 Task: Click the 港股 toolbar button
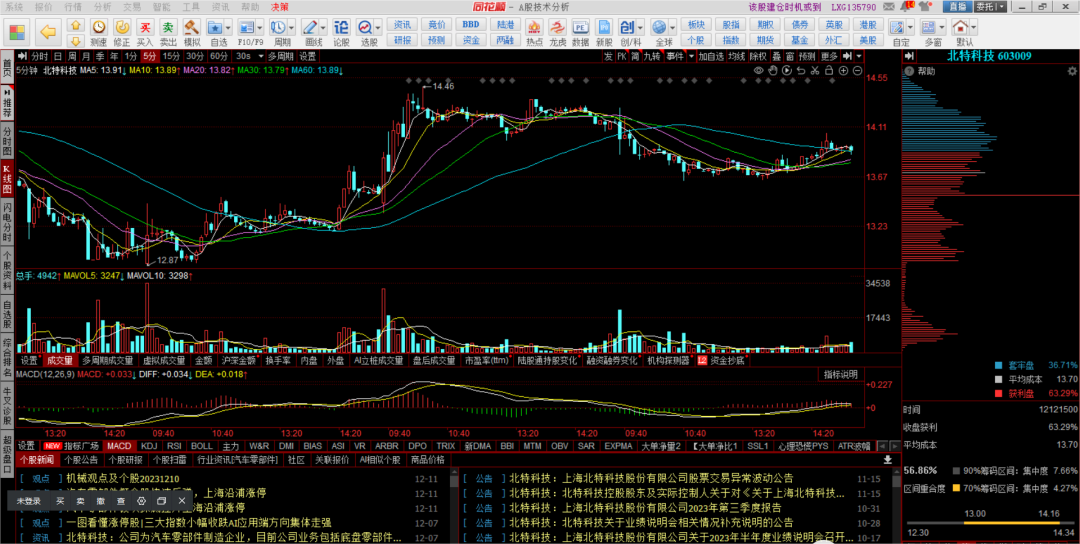(x=868, y=24)
